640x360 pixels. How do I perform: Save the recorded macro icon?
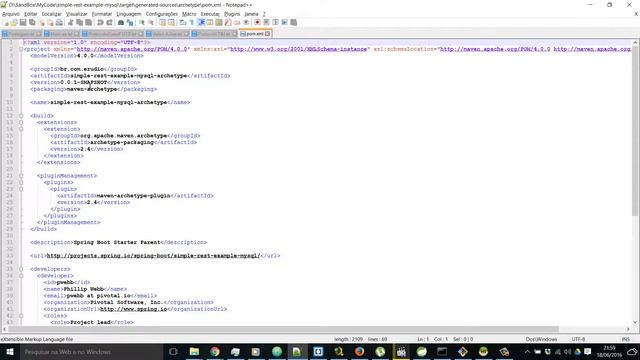point(293,22)
